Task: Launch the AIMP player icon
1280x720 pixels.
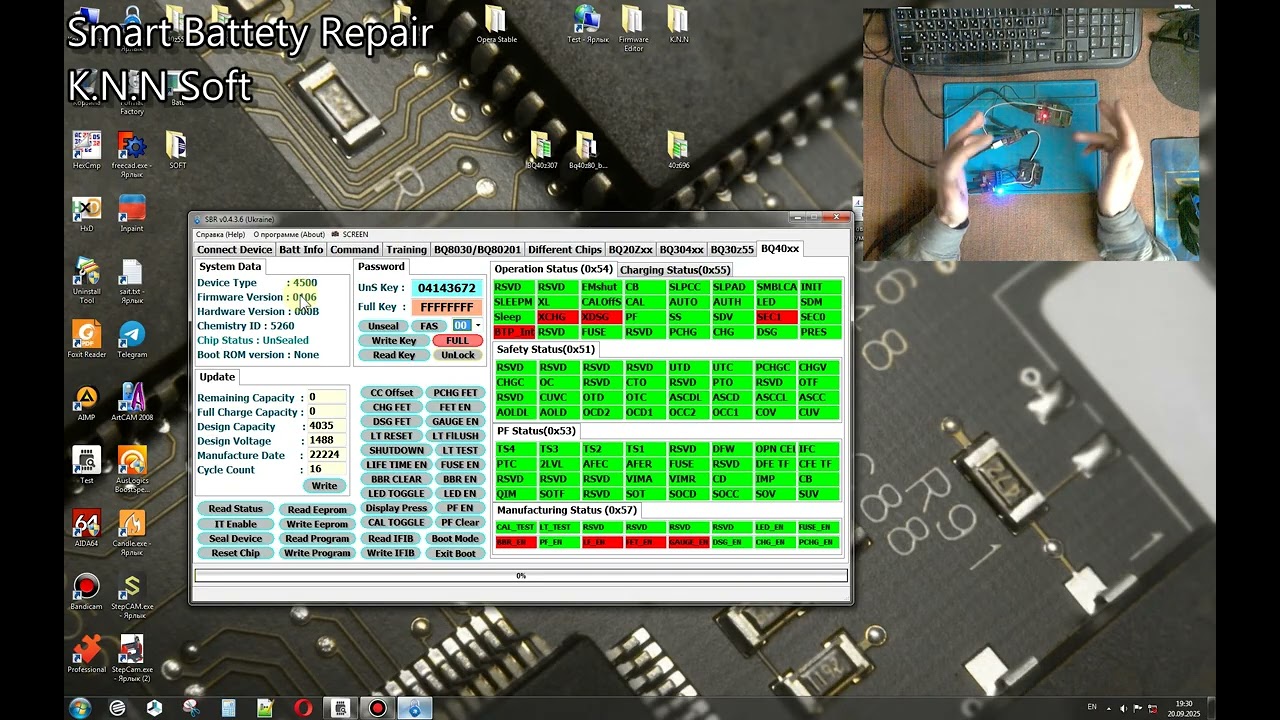Action: (x=87, y=402)
